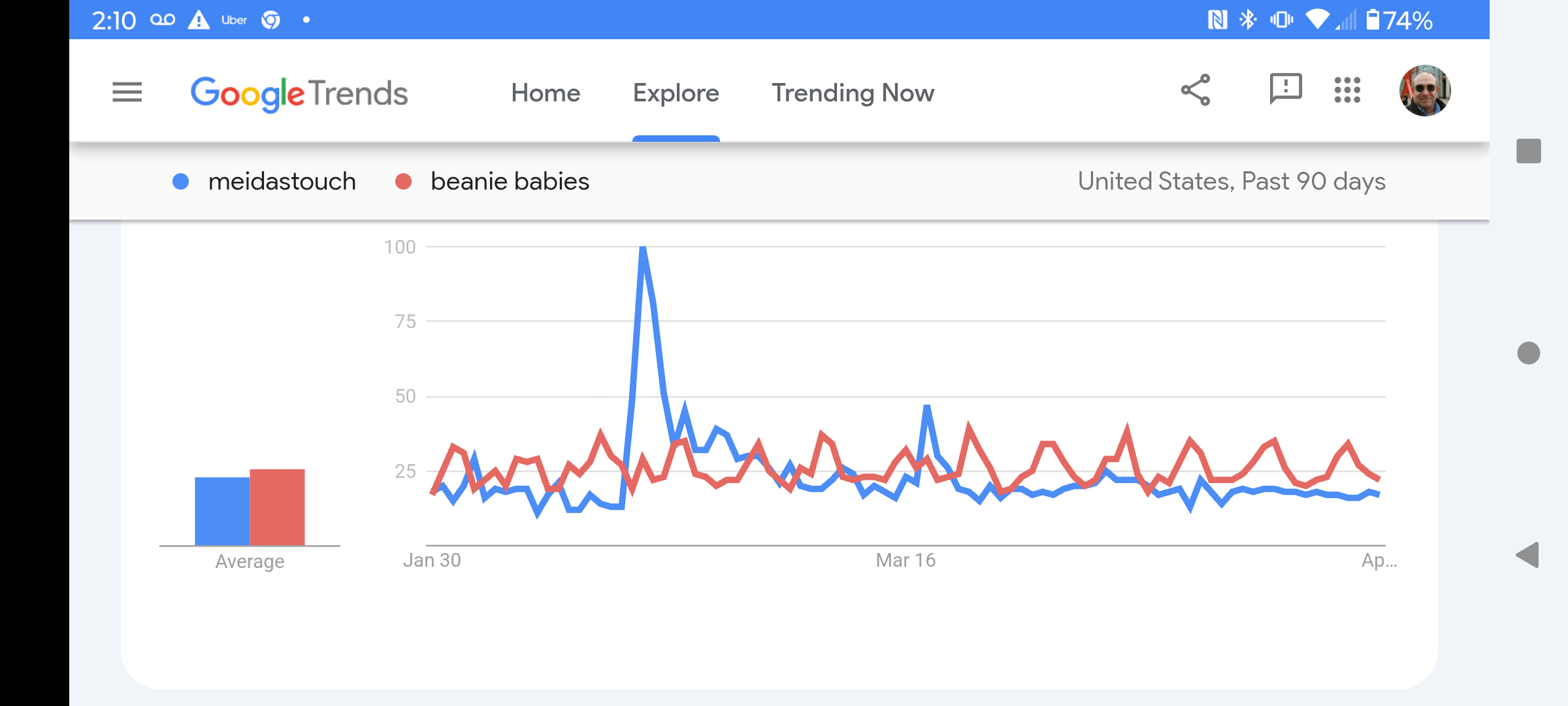This screenshot has width=1568, height=706.
Task: Open the send feedback icon
Action: [1285, 90]
